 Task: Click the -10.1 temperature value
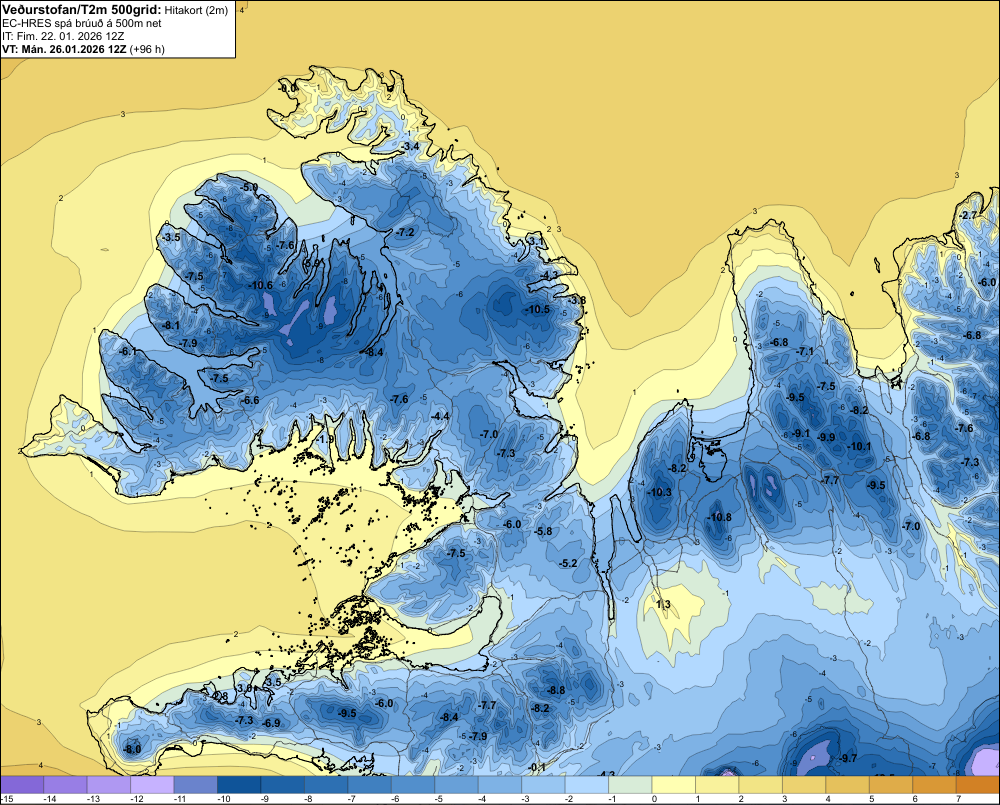click(858, 447)
